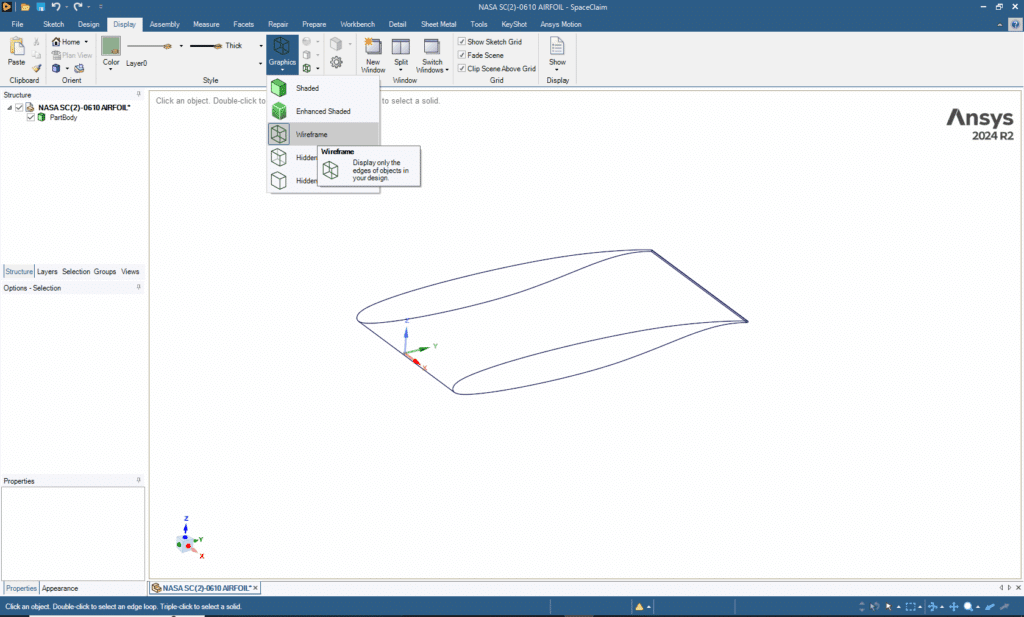Open the KeyShot menu tab
The image size is (1024, 617).
(x=514, y=24)
